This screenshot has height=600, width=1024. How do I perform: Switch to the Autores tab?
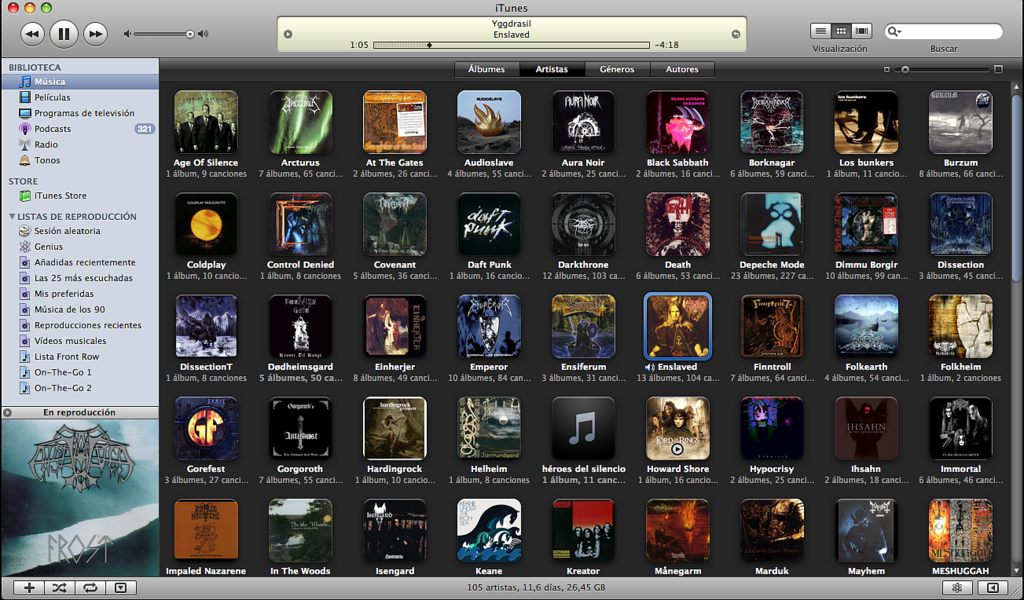(682, 69)
